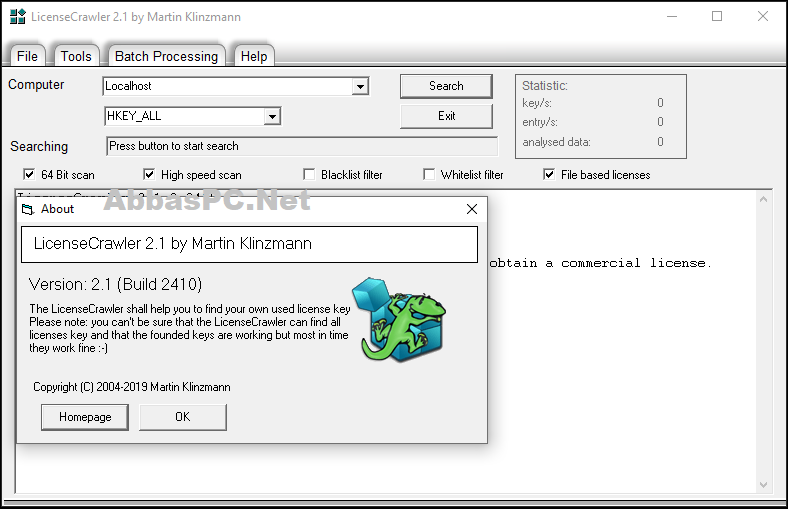Image resolution: width=788 pixels, height=509 pixels.
Task: Click the About dialog window icon
Action: (x=28, y=209)
